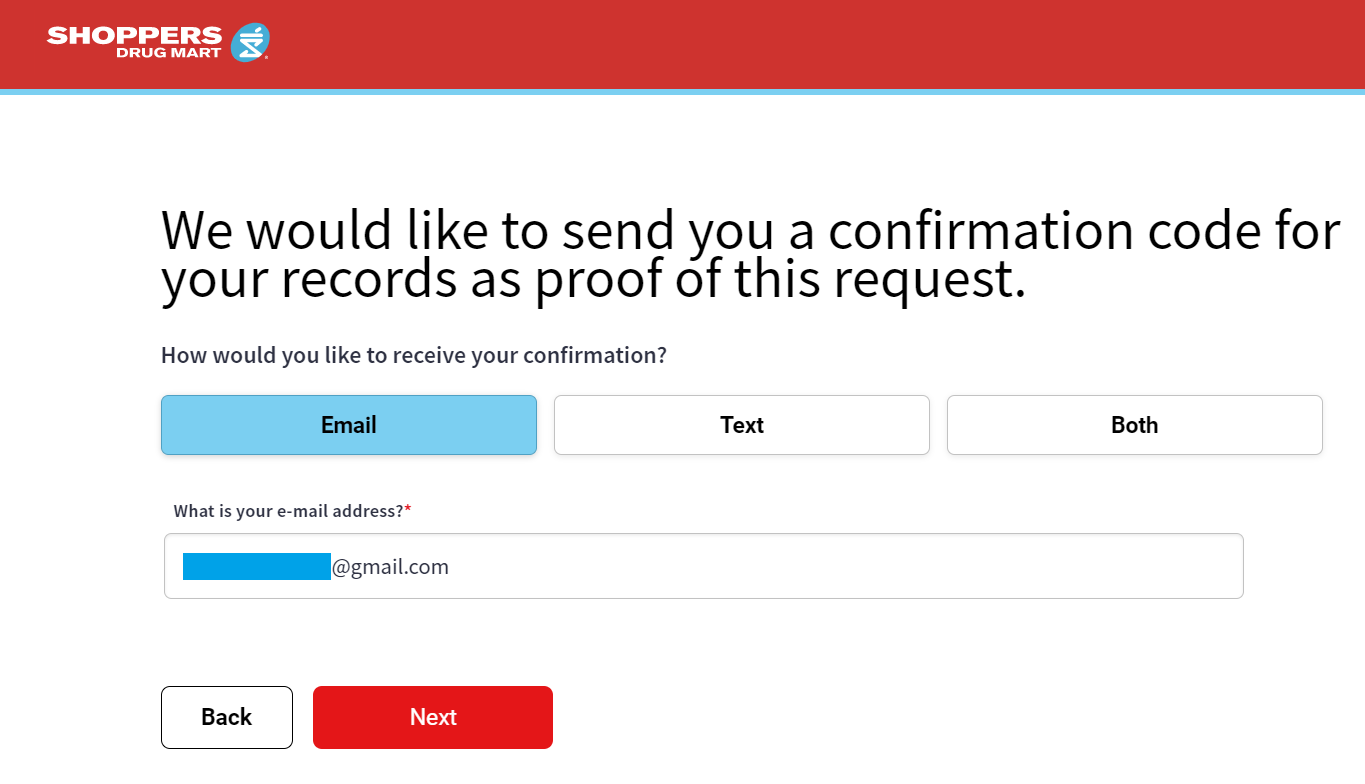Viewport: 1365px width, 784px height.
Task: Click the @gmail.com text in the field
Action: [x=390, y=567]
